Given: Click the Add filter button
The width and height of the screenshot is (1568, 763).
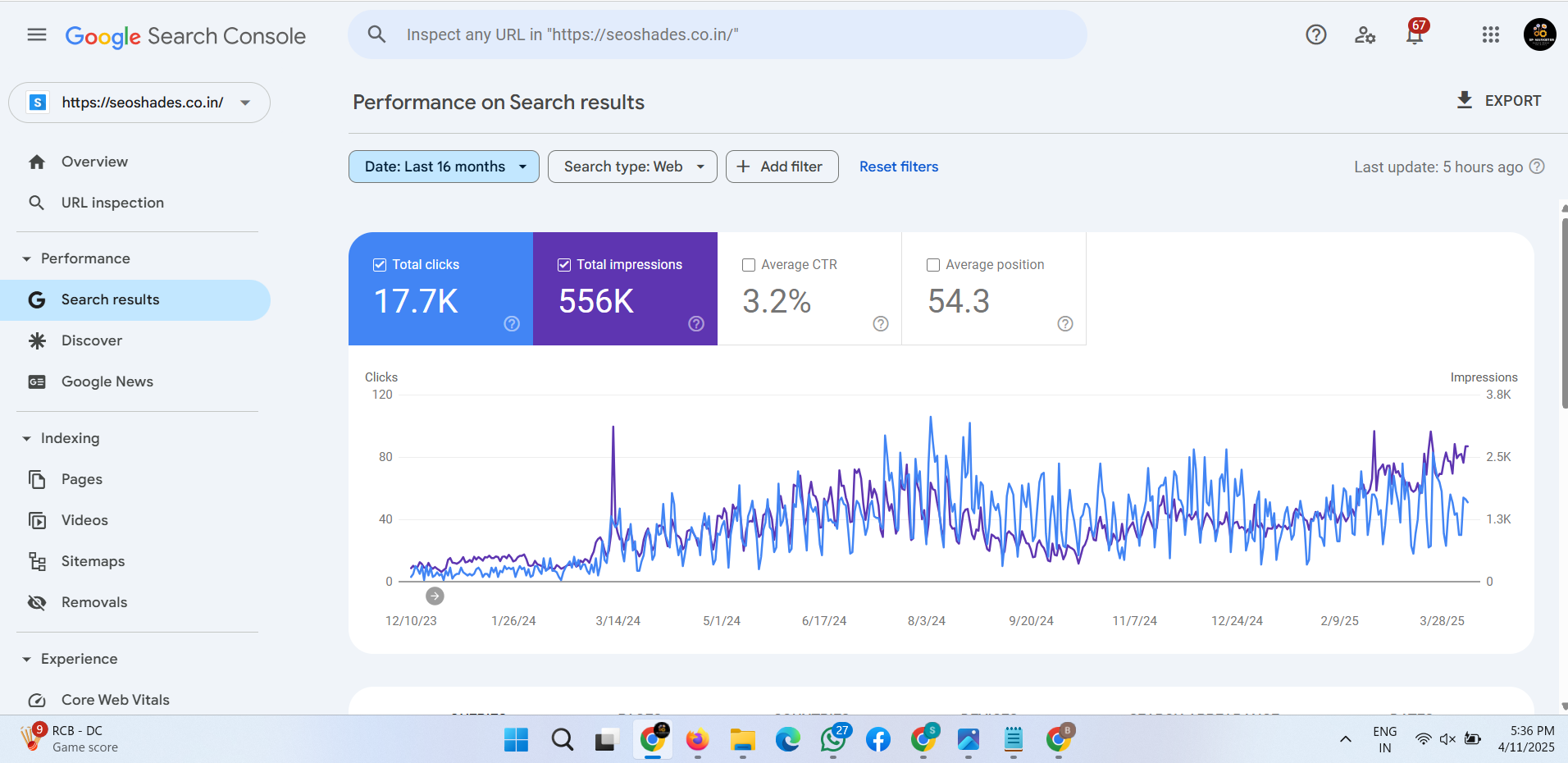Looking at the screenshot, I should [x=782, y=167].
